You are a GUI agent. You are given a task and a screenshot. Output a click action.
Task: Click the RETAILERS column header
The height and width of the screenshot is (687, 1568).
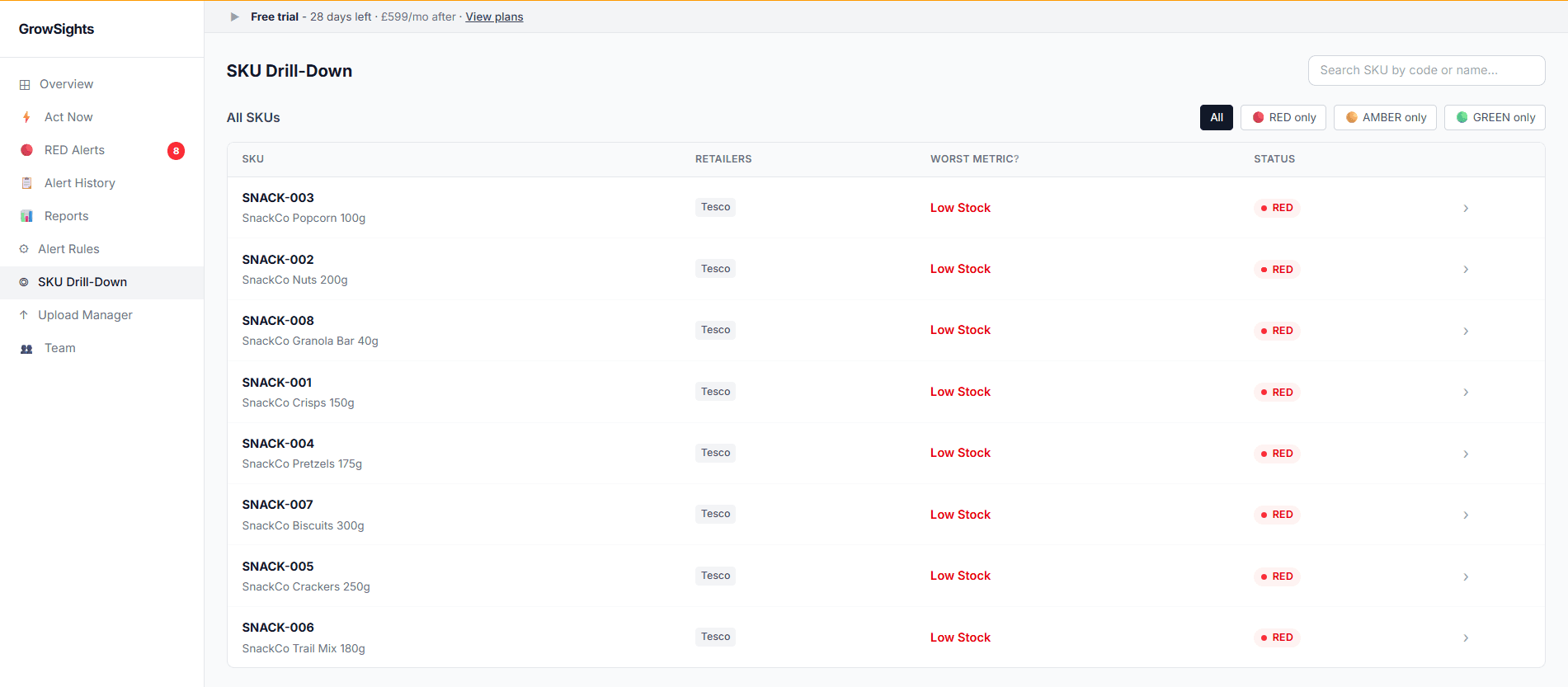pyautogui.click(x=723, y=159)
